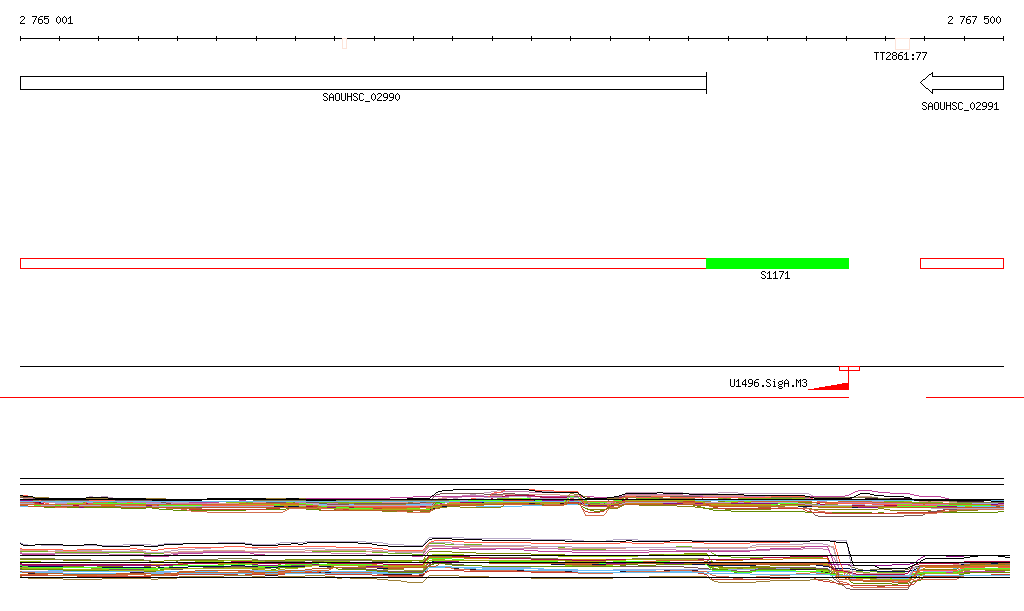Click the green S1171 segment bar
1024x611 pixels.
coord(777,263)
